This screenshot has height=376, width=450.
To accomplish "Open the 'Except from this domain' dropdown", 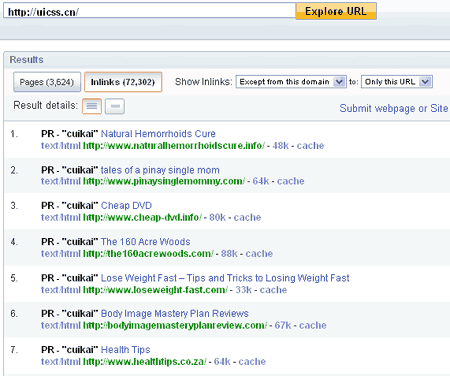I will pyautogui.click(x=291, y=82).
